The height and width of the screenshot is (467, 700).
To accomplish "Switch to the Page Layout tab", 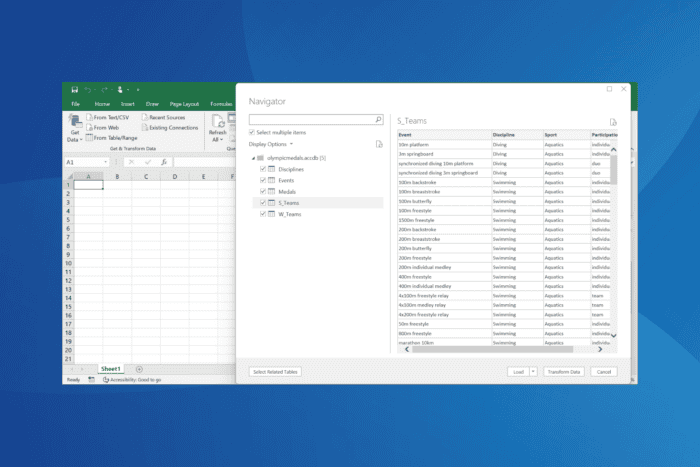I will click(x=184, y=104).
